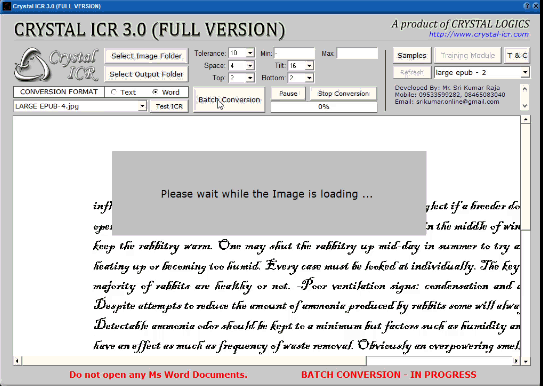
Task: Open T & C button
Action: (517, 55)
